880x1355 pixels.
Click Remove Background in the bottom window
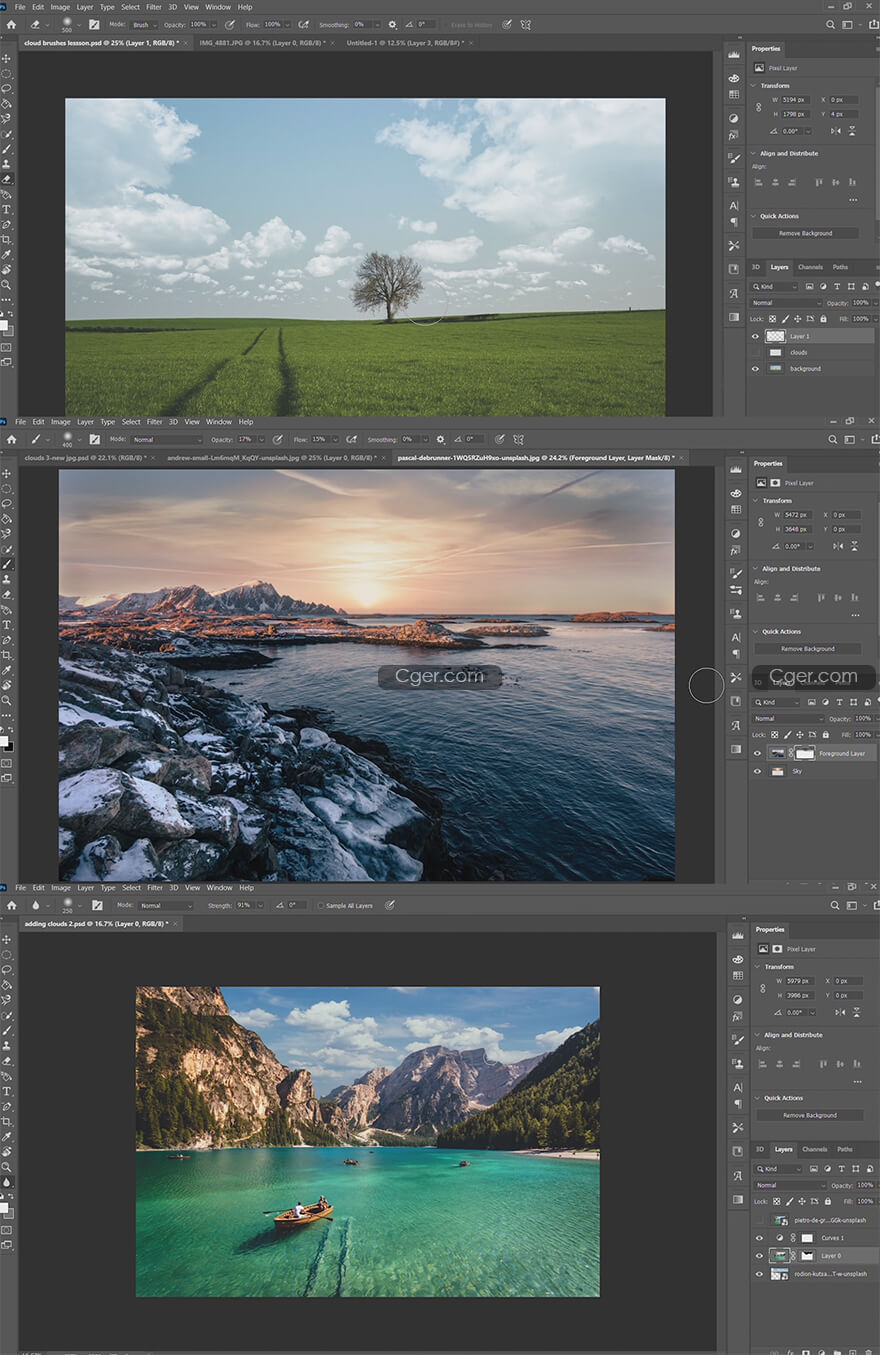click(810, 1115)
